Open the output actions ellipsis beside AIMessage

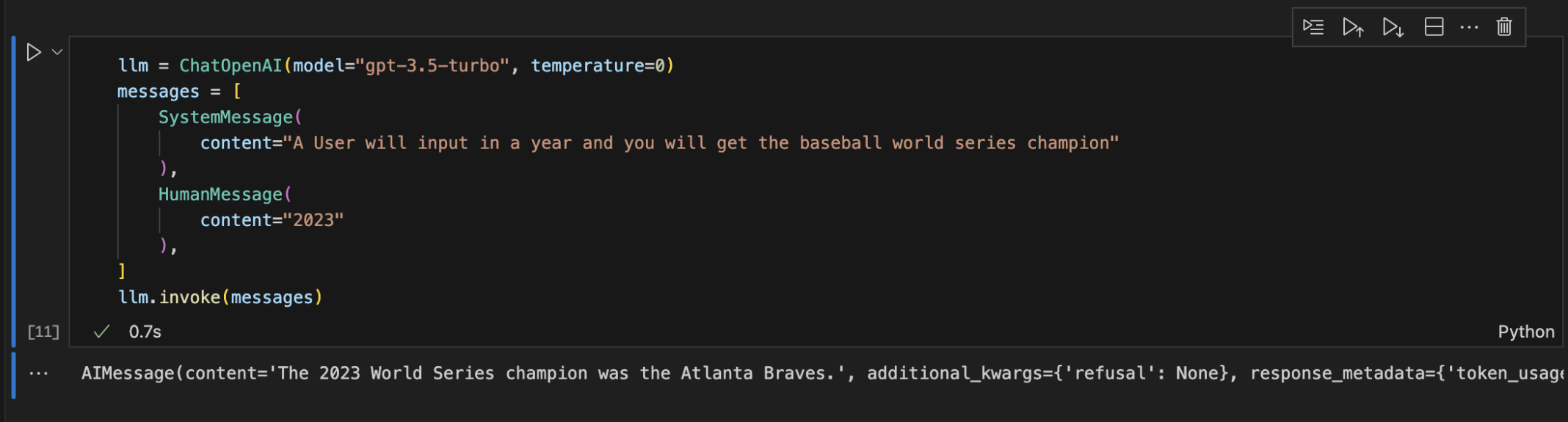(38, 374)
